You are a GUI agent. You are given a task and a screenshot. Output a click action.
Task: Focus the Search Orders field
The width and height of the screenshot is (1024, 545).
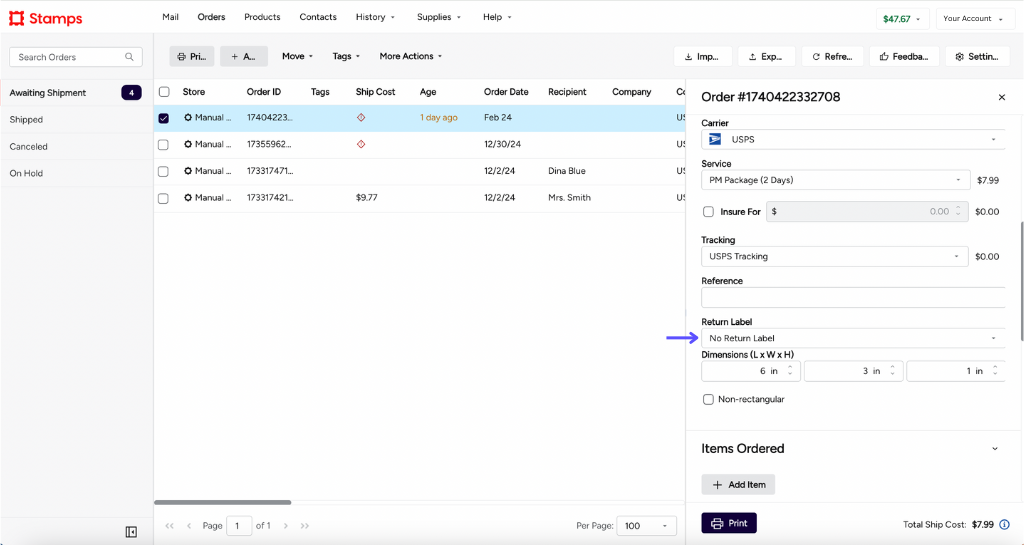[76, 57]
